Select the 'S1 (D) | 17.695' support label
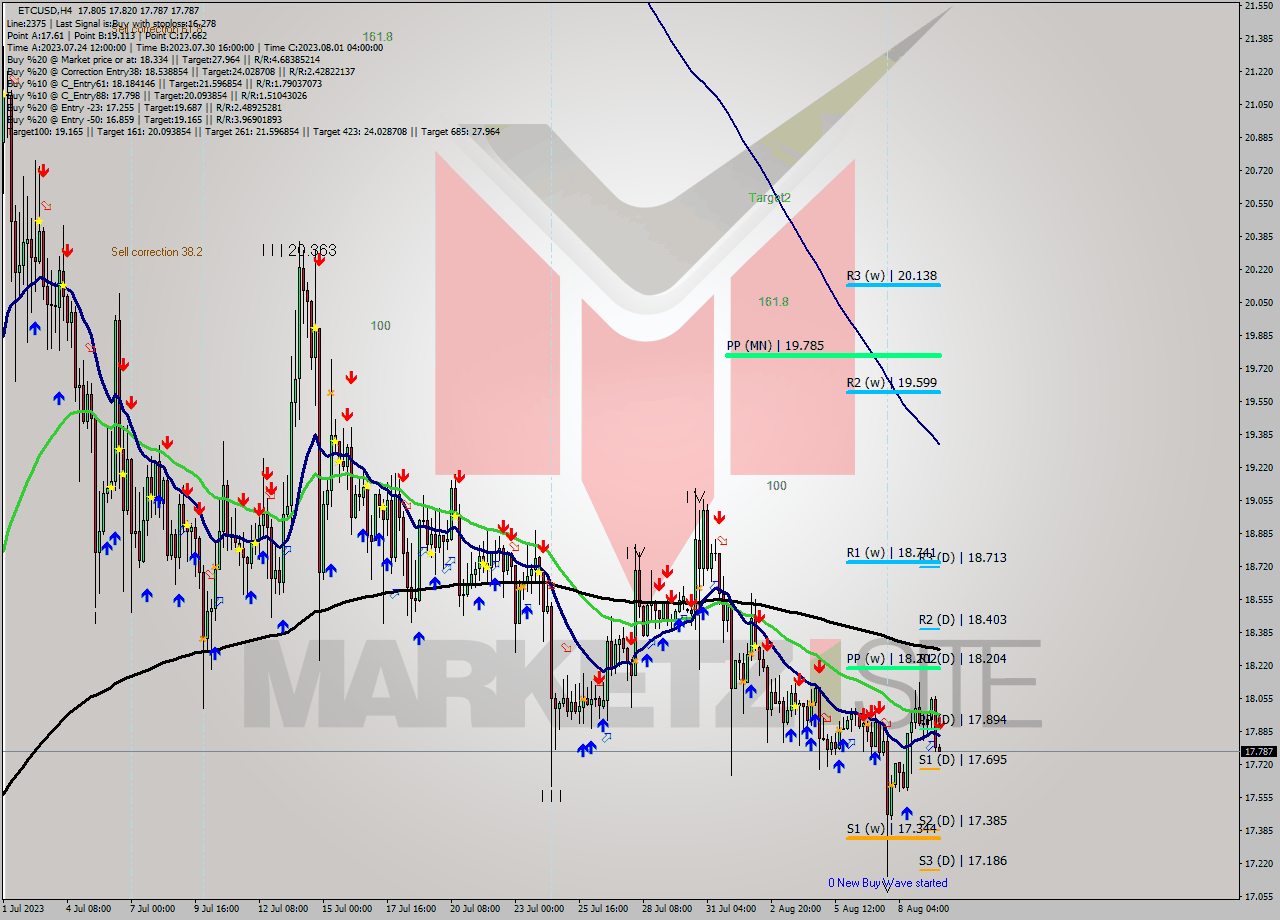The width and height of the screenshot is (1280, 920). (x=963, y=760)
